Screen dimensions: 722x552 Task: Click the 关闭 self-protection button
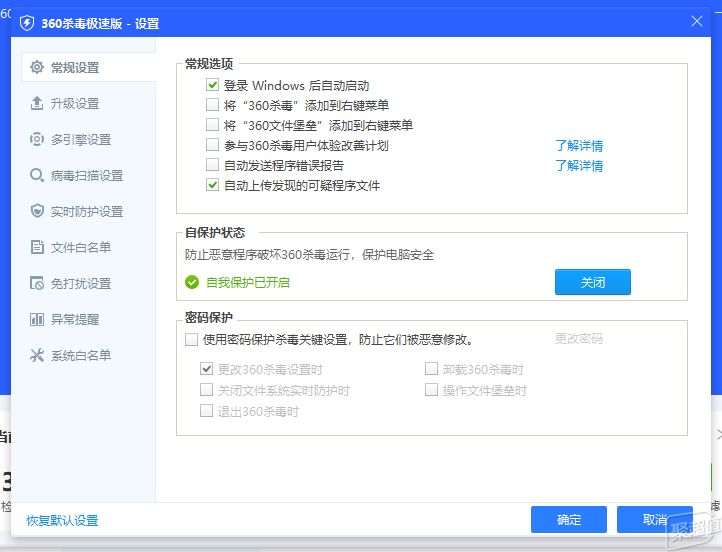coord(593,282)
